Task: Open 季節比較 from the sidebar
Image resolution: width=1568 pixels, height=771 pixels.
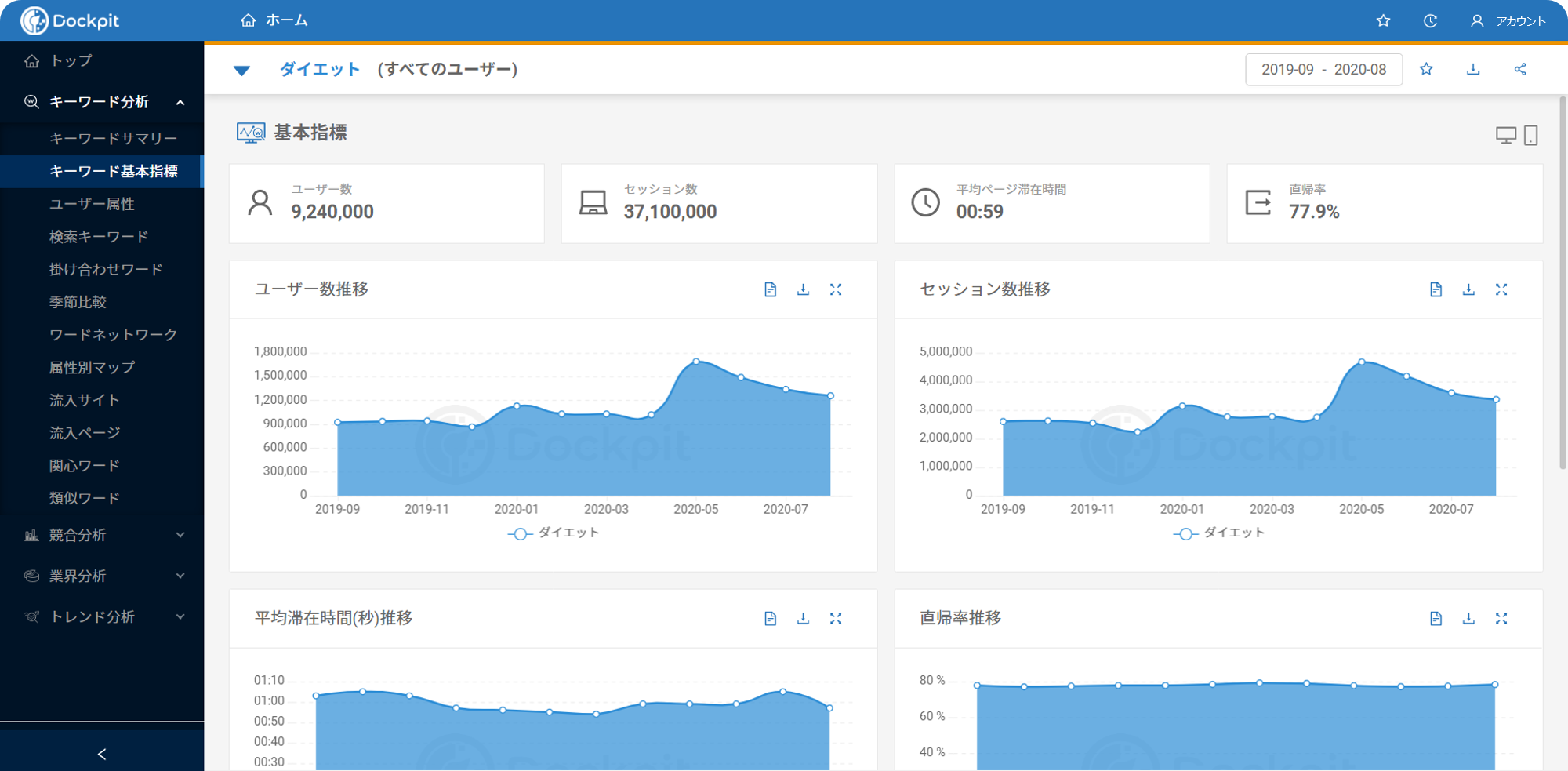Action: coord(78,302)
